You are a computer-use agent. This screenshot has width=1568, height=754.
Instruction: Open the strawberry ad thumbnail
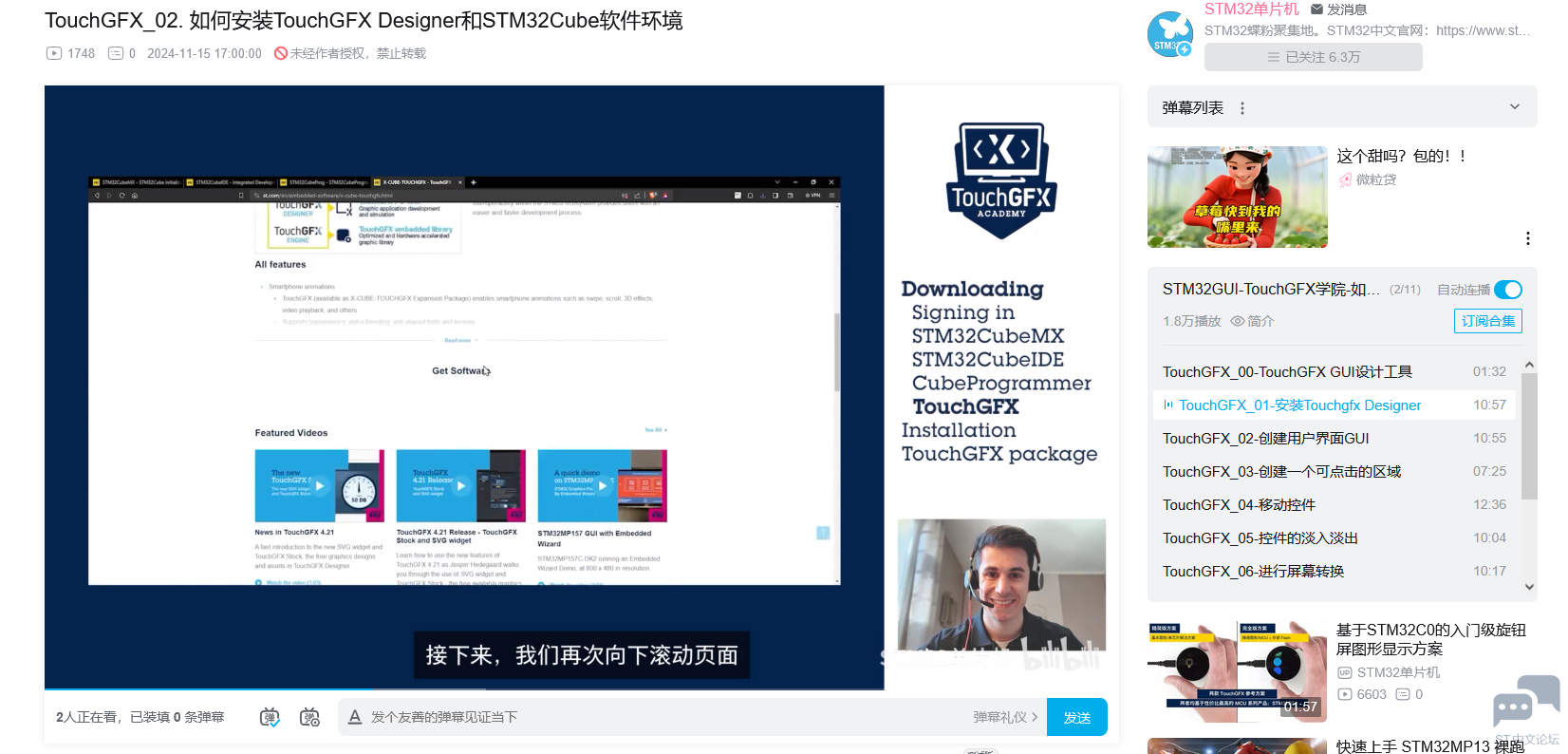[1237, 197]
